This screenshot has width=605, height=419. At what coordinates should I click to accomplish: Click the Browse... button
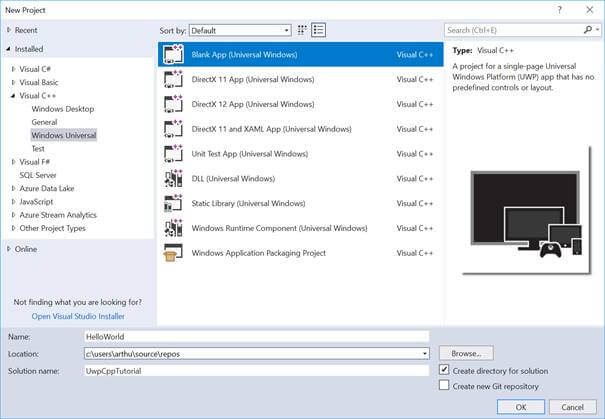click(466, 353)
